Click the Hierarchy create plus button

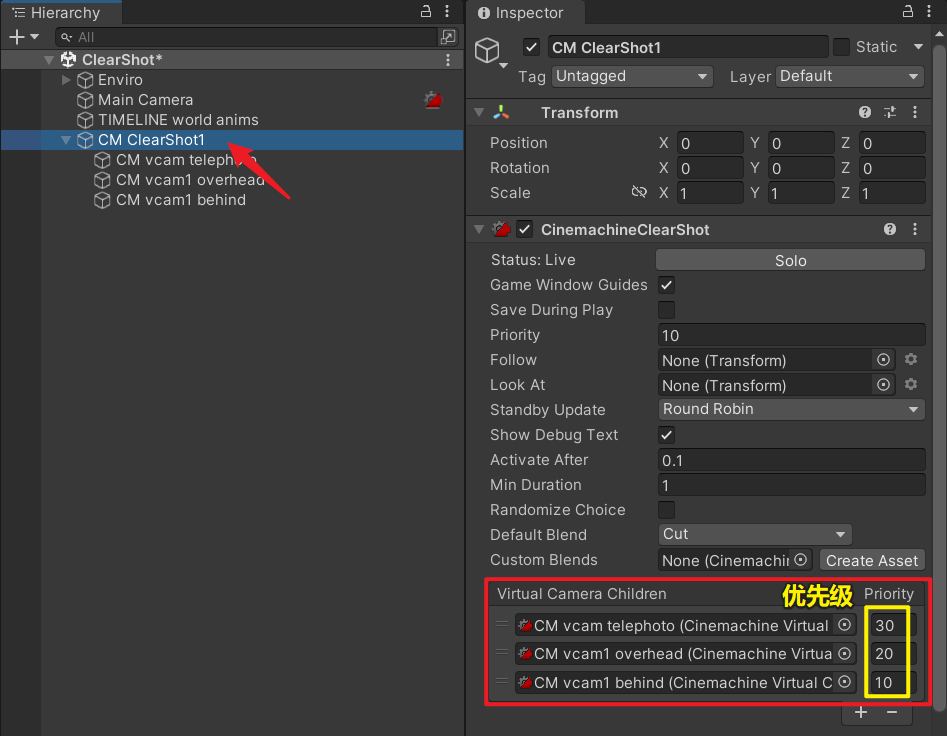(x=17, y=37)
